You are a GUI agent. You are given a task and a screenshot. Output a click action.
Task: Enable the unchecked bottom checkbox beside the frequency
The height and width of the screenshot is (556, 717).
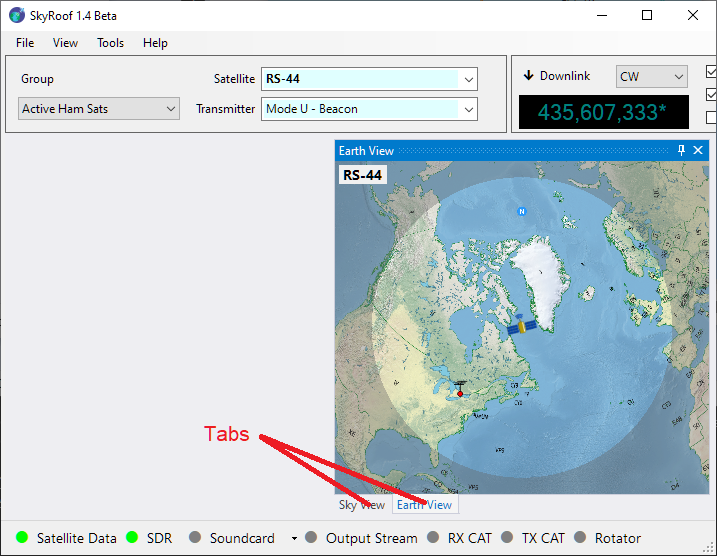[x=711, y=118]
